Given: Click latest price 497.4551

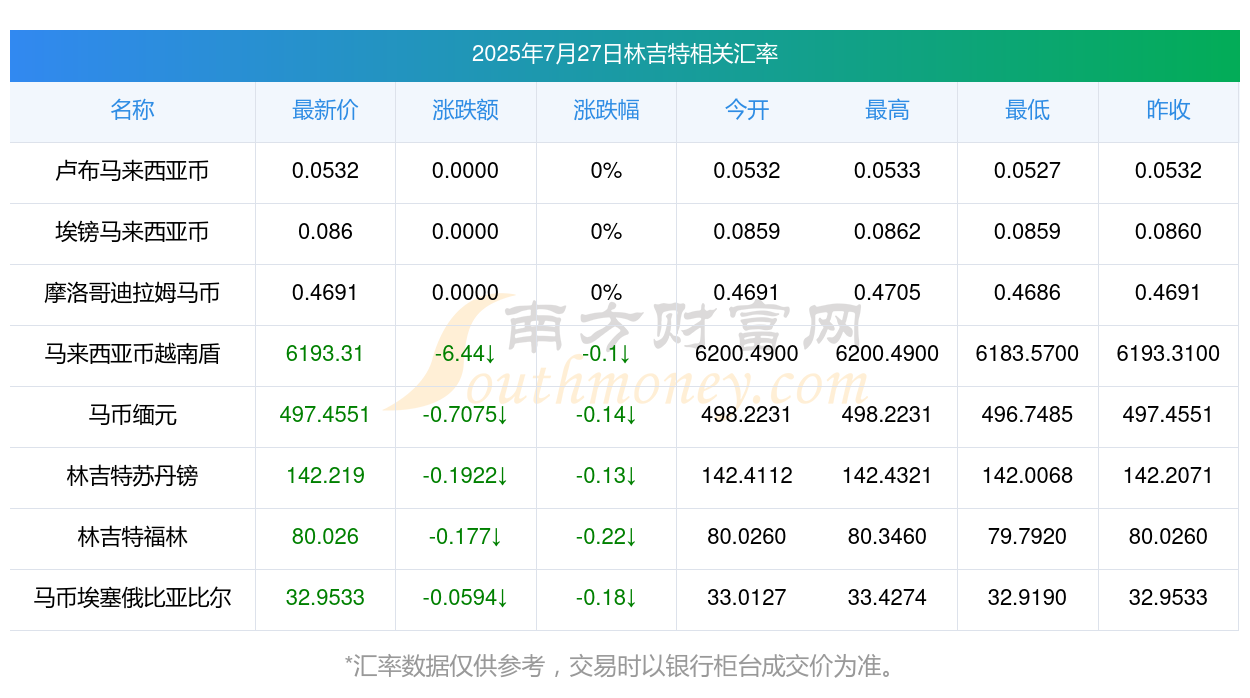Looking at the screenshot, I should tap(325, 415).
